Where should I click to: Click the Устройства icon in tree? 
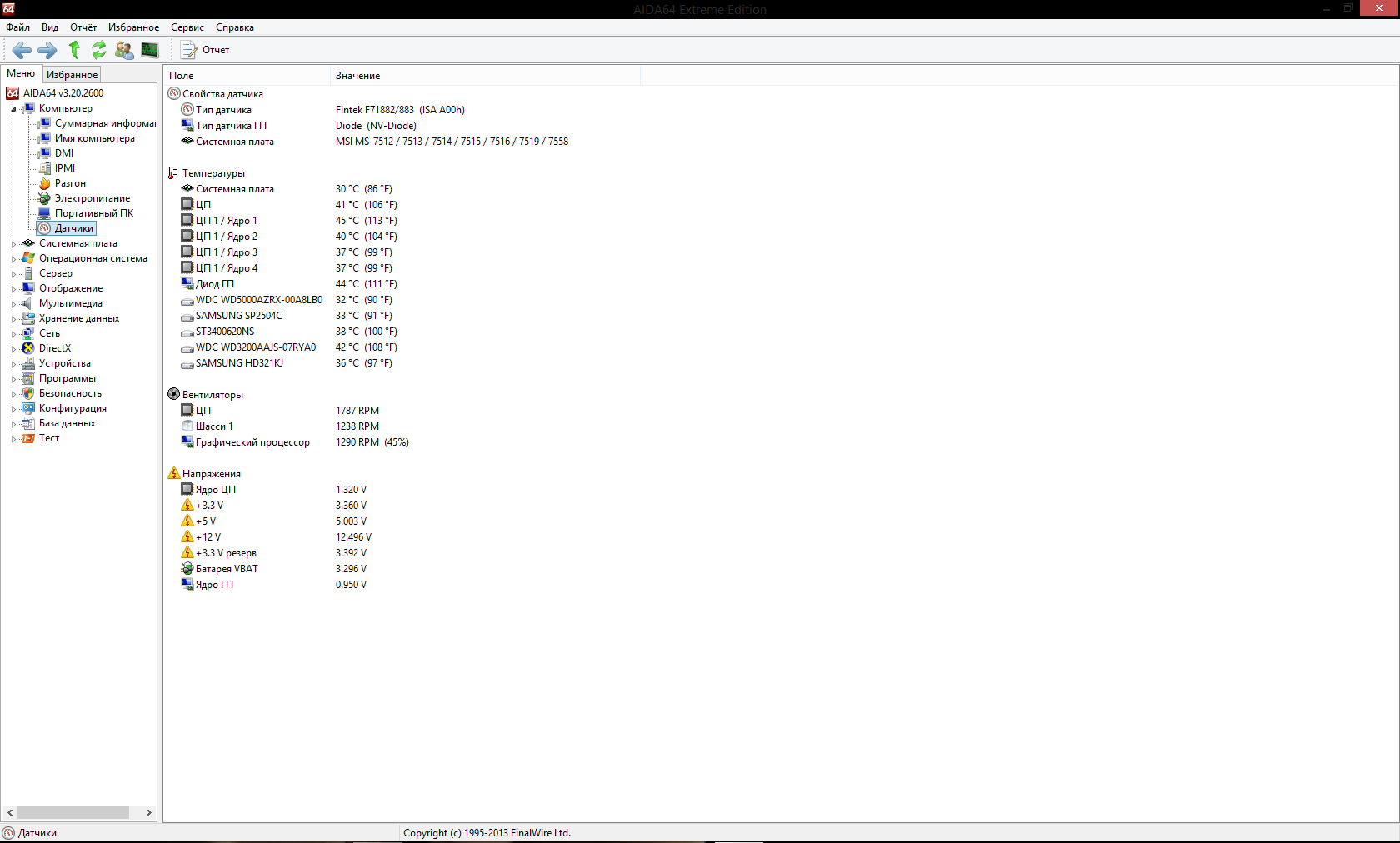click(28, 363)
